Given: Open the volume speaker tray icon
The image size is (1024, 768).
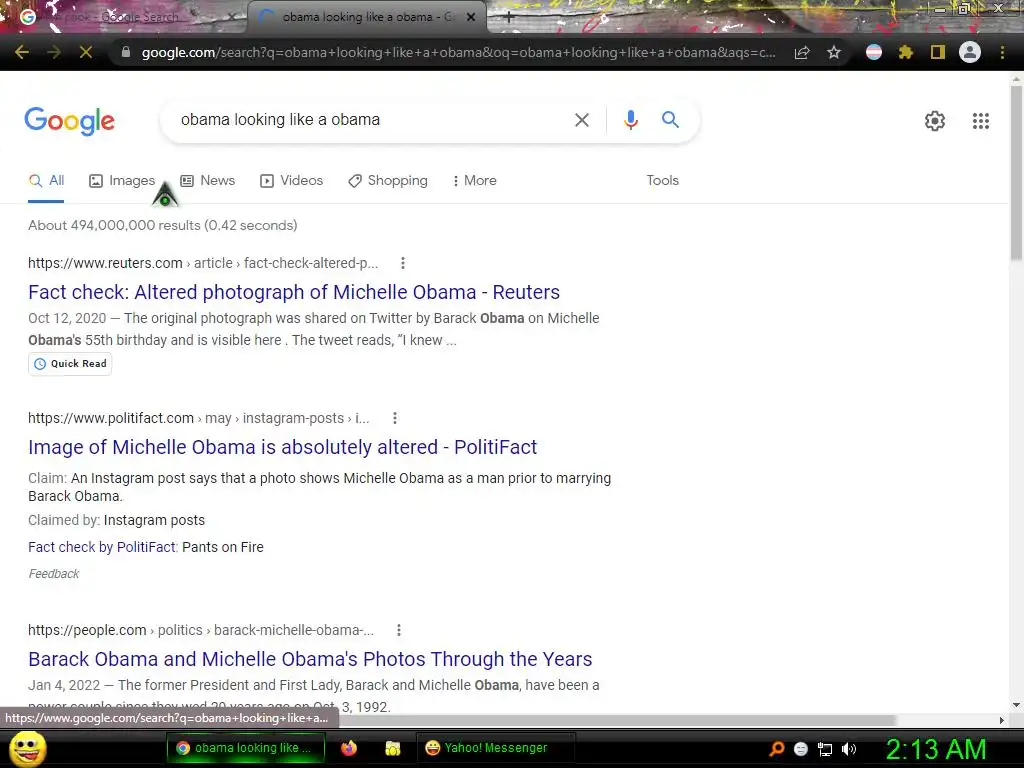Looking at the screenshot, I should [849, 749].
